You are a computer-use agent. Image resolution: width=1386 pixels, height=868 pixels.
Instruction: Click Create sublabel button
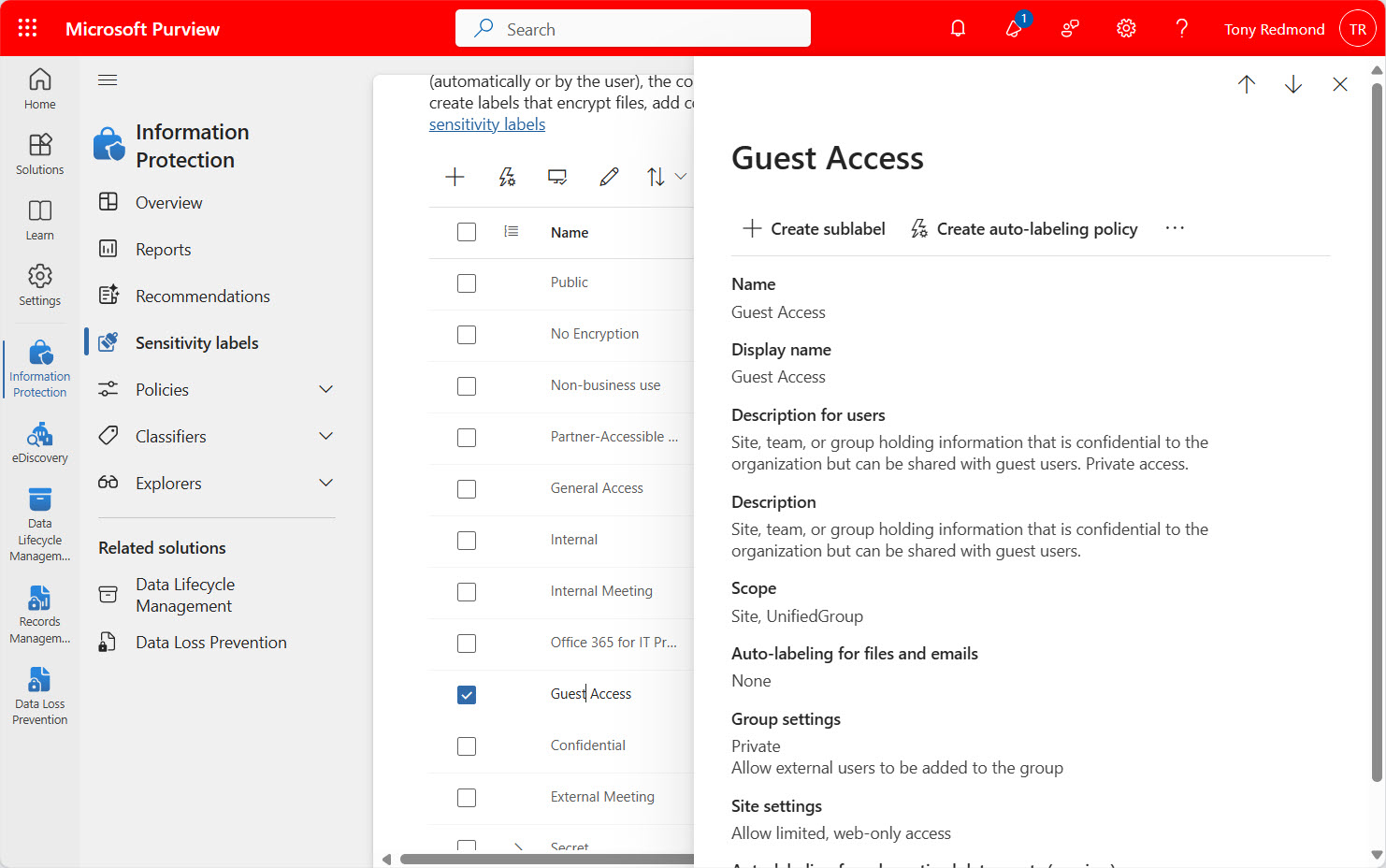tap(814, 228)
